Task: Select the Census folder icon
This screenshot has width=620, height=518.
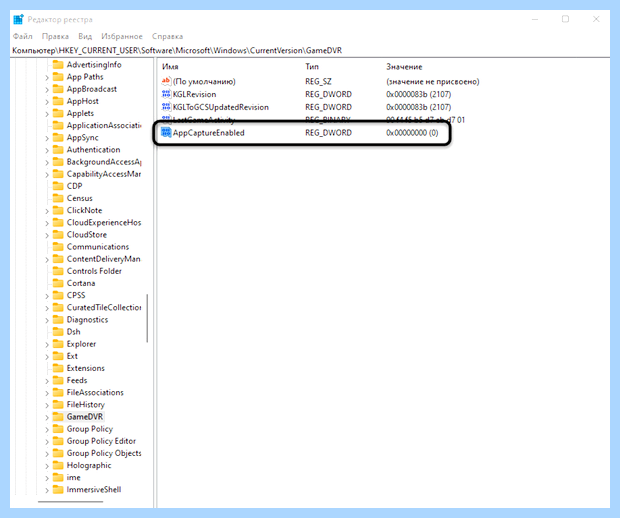Action: (x=58, y=198)
